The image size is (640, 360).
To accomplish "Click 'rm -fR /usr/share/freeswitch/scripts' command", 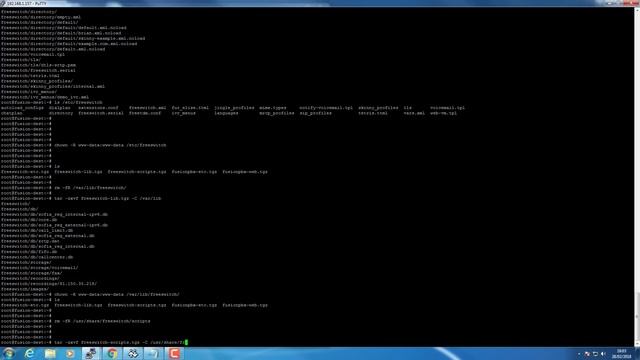I will pyautogui.click(x=76, y=321).
